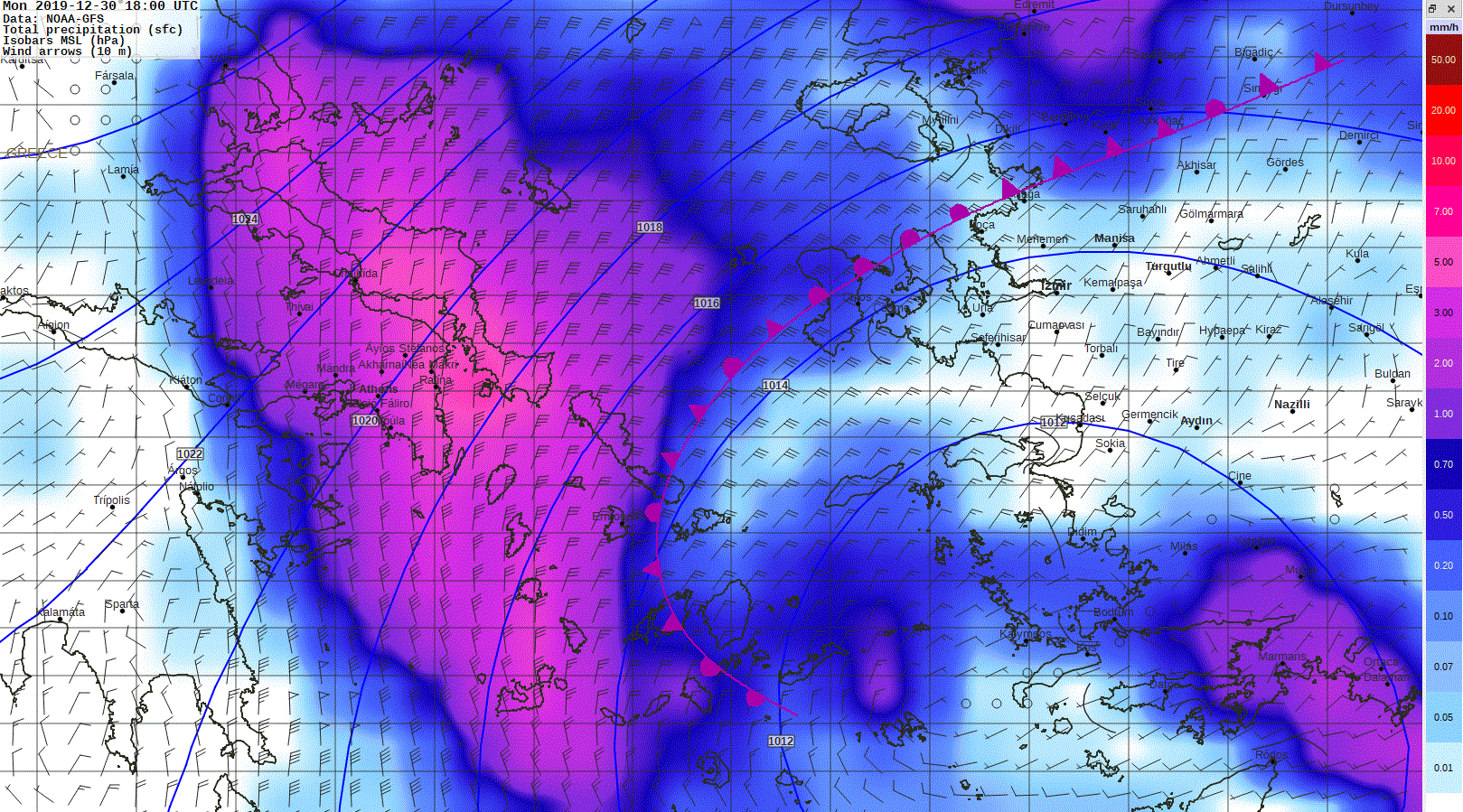This screenshot has width=1463, height=812.
Task: Click the 1024 isobar pressure label
Action: [x=245, y=219]
